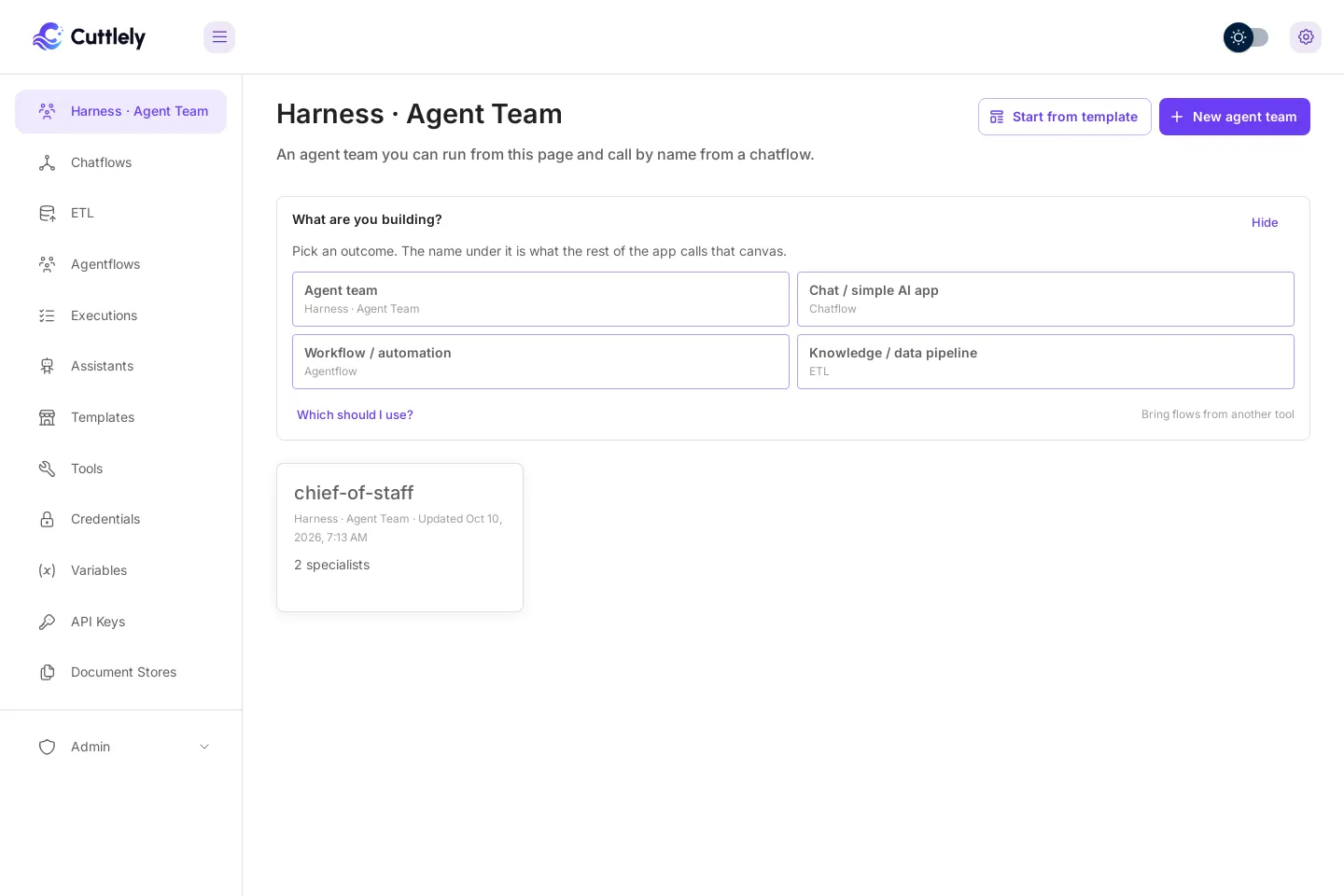Click the Chatflows sidebar icon
1344x896 pixels.
(47, 162)
